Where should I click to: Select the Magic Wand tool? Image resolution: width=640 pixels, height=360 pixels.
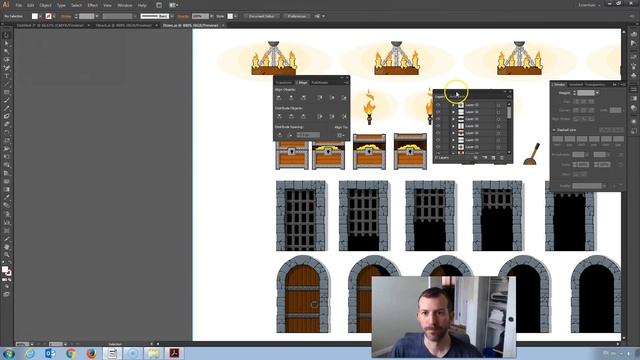point(6,52)
